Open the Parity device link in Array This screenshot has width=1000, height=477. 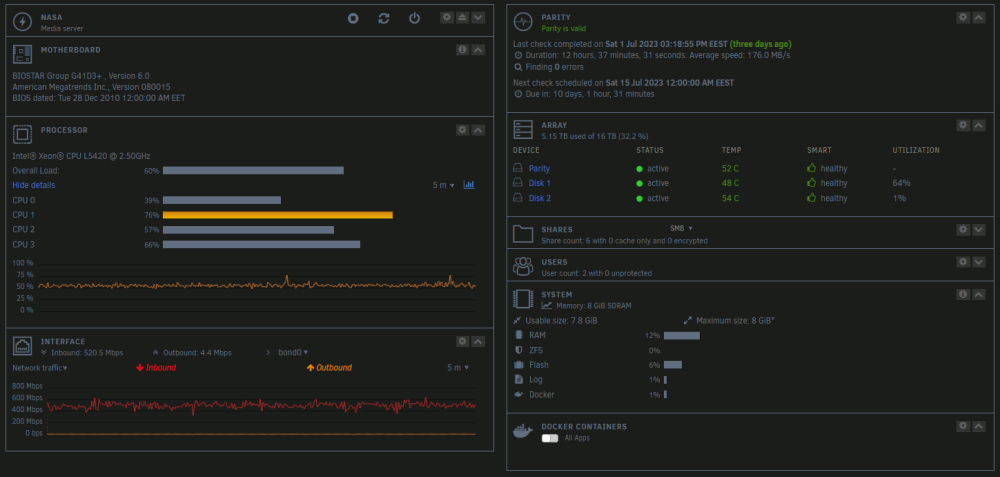pos(539,168)
